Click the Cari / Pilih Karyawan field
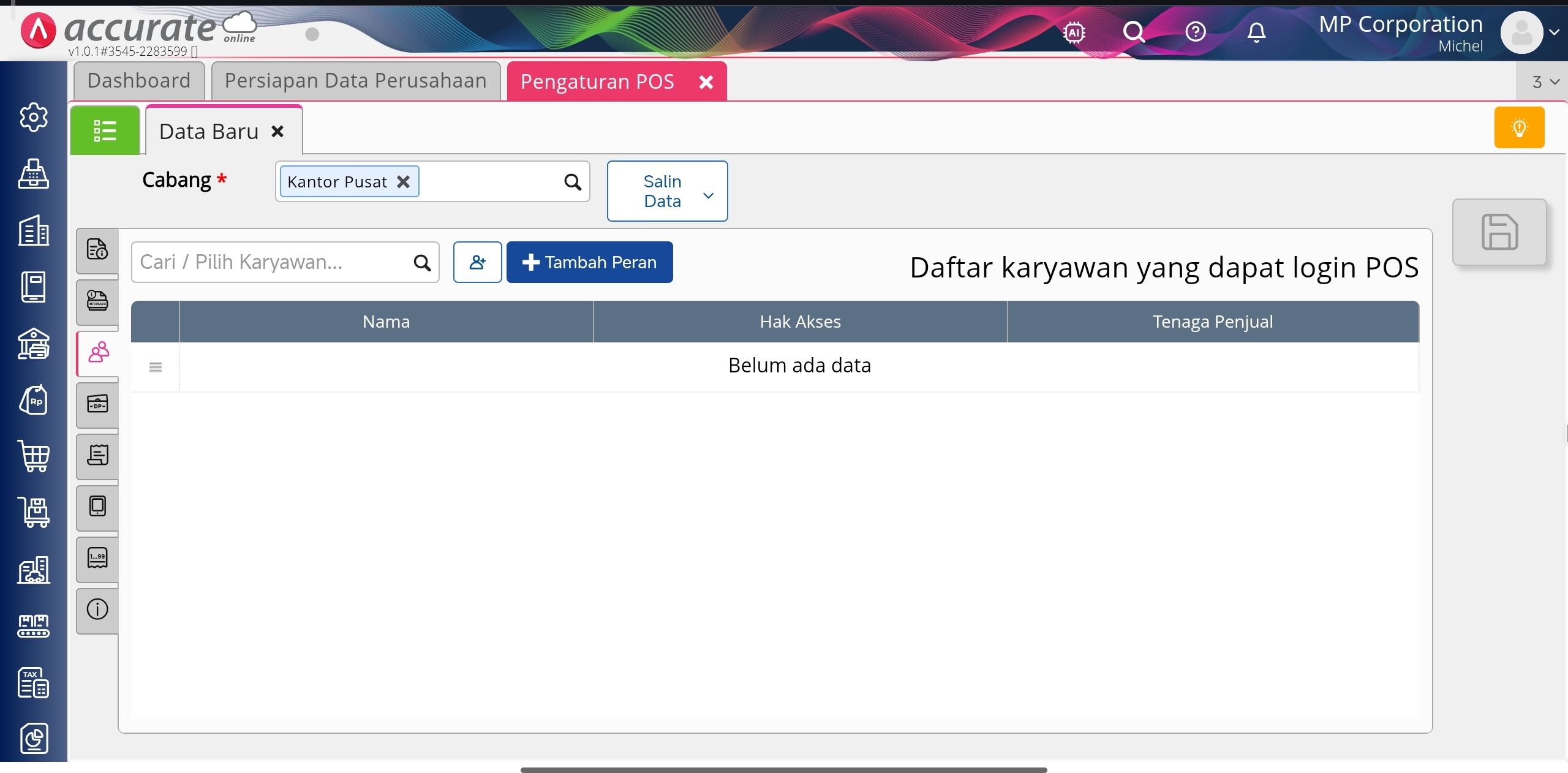 pos(273,262)
